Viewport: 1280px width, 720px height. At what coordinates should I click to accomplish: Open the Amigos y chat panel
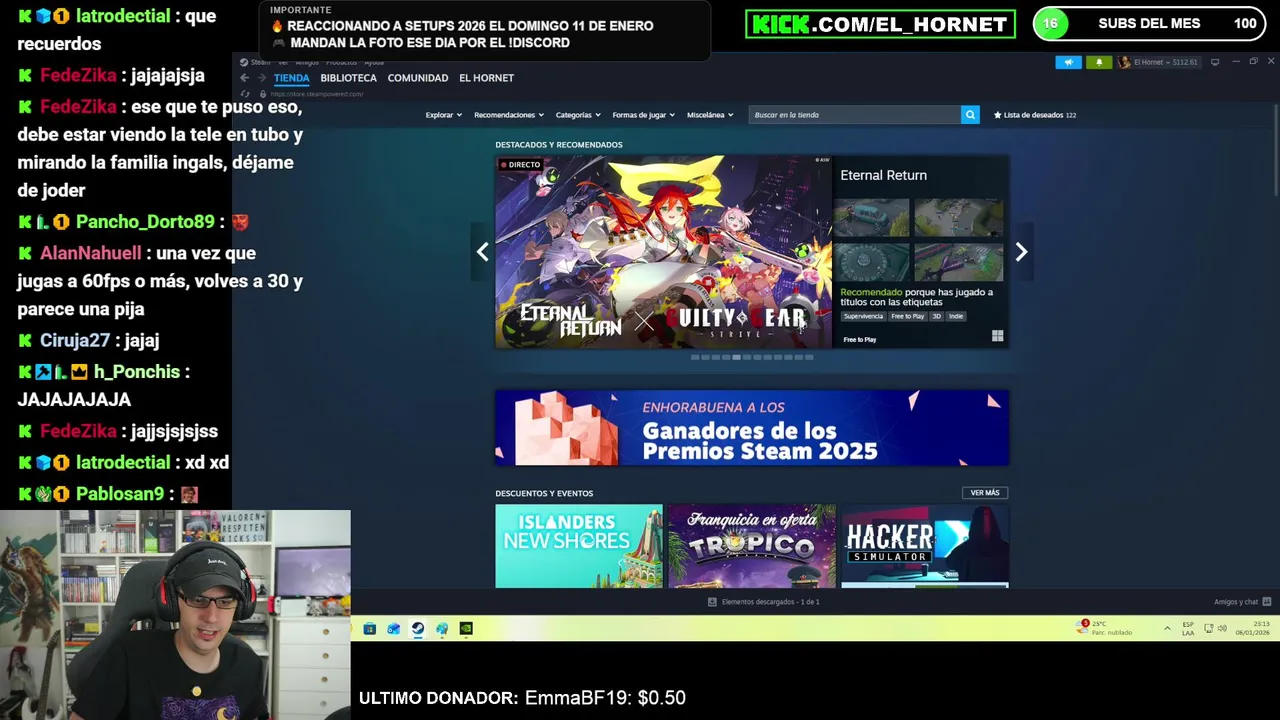tap(1242, 602)
